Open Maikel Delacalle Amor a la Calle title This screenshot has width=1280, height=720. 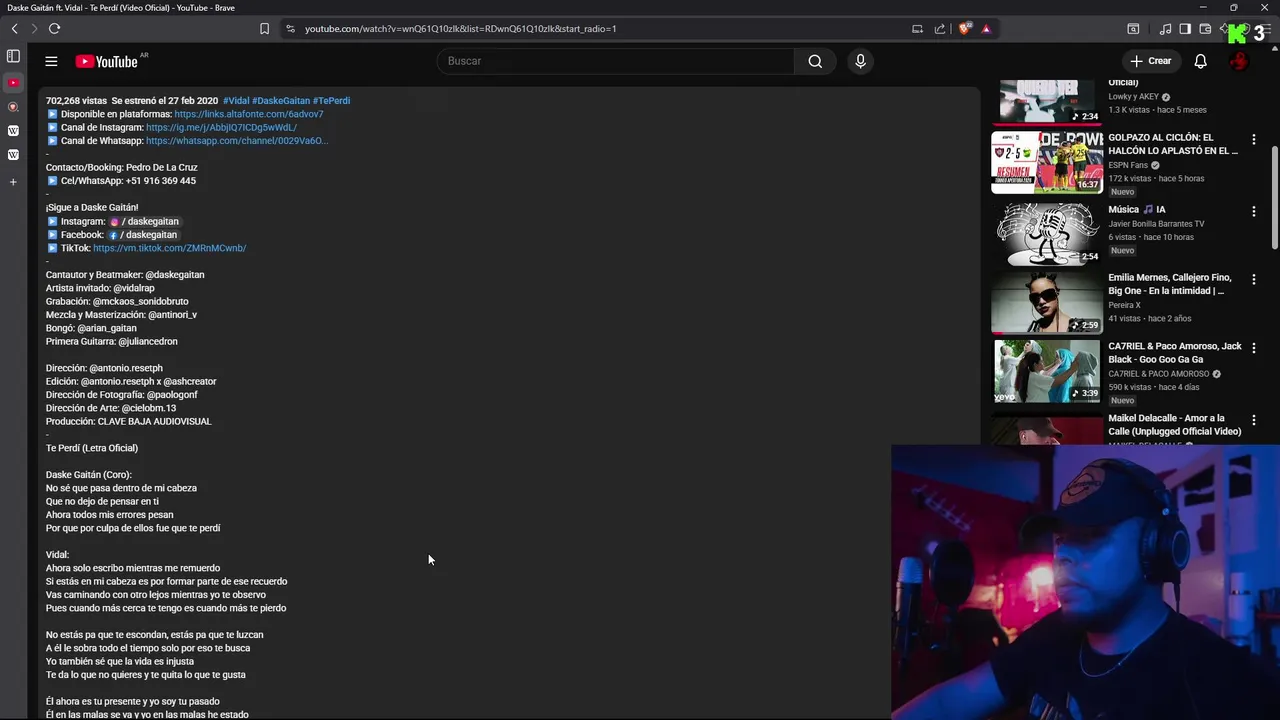pyautogui.click(x=1174, y=425)
